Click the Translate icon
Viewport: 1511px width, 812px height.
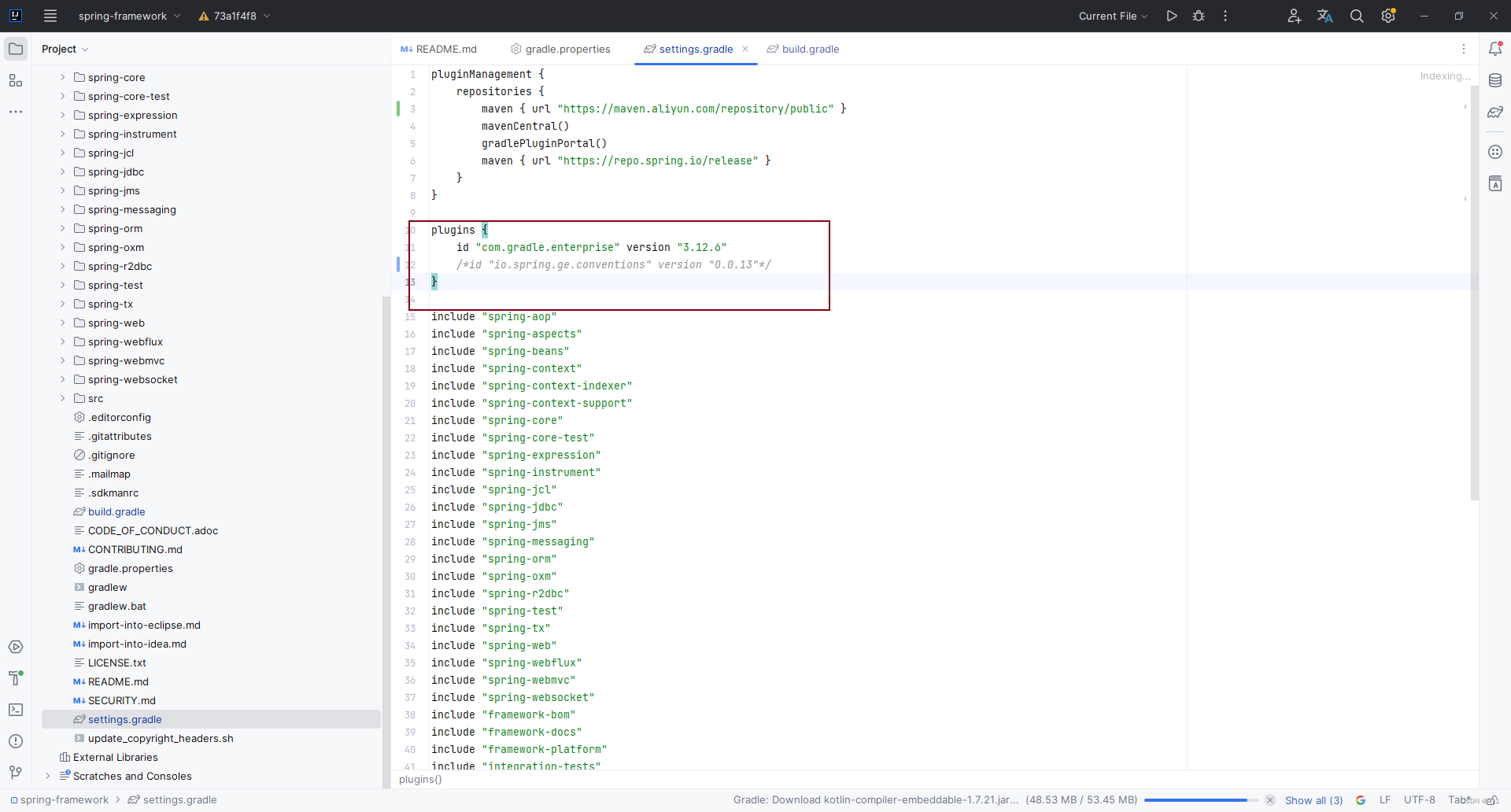[1325, 16]
